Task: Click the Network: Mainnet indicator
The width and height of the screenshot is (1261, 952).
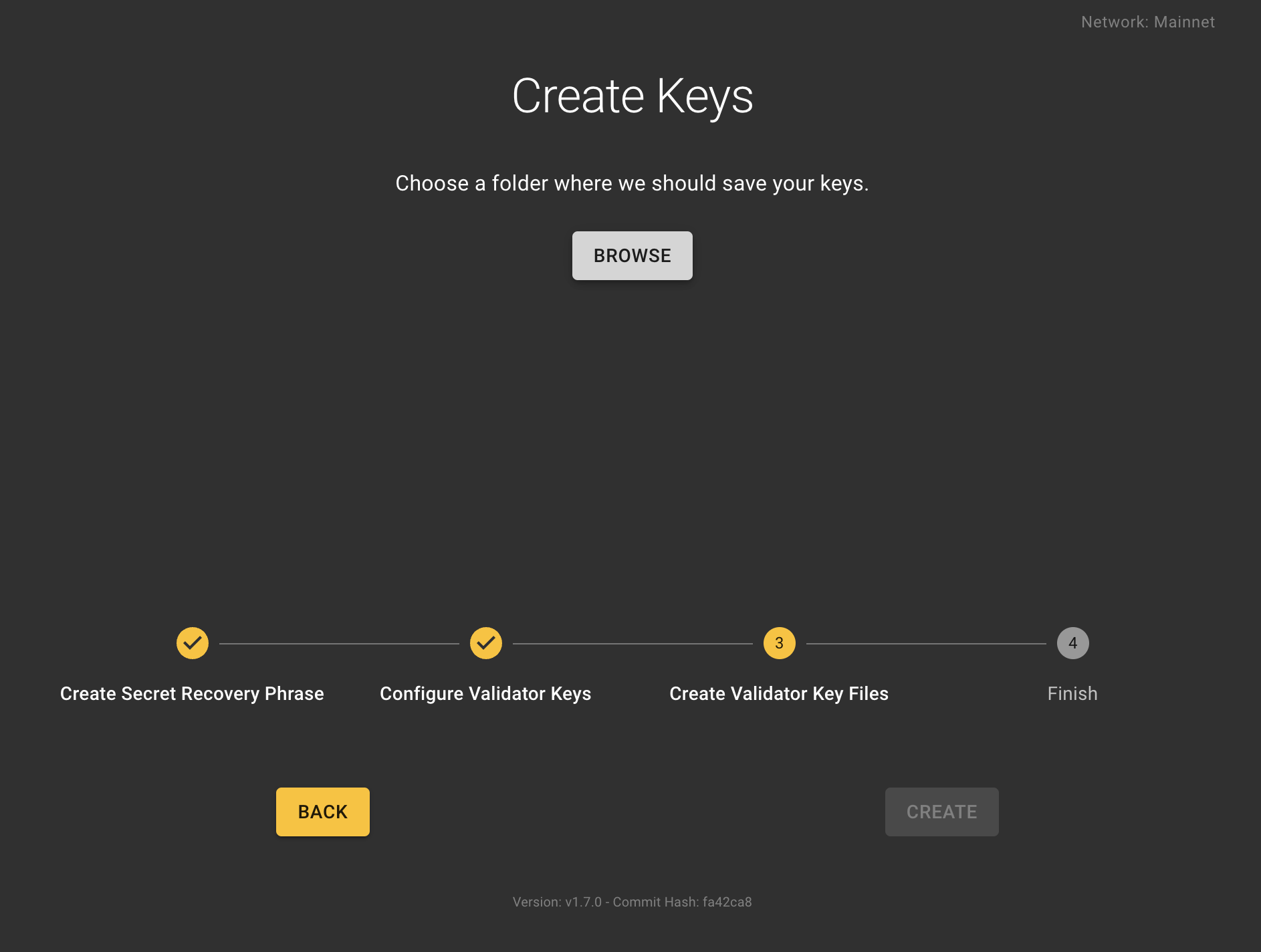Action: pos(1147,22)
